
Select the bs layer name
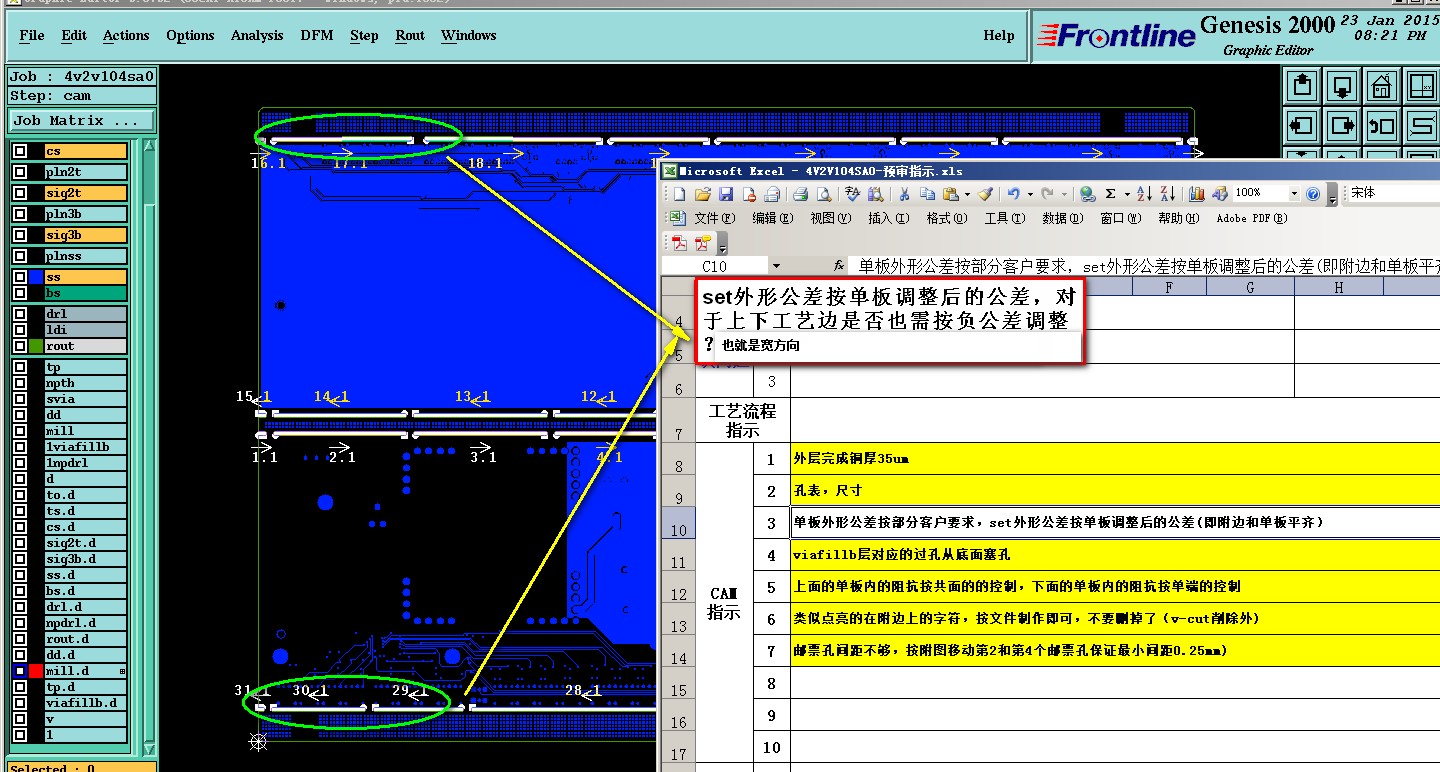[x=86, y=293]
